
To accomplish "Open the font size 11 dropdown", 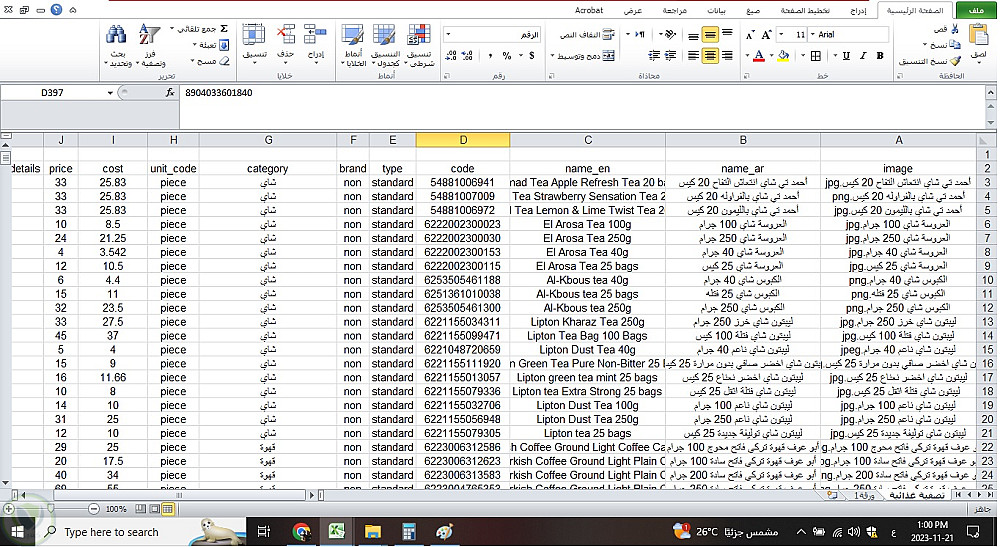I will coord(781,34).
